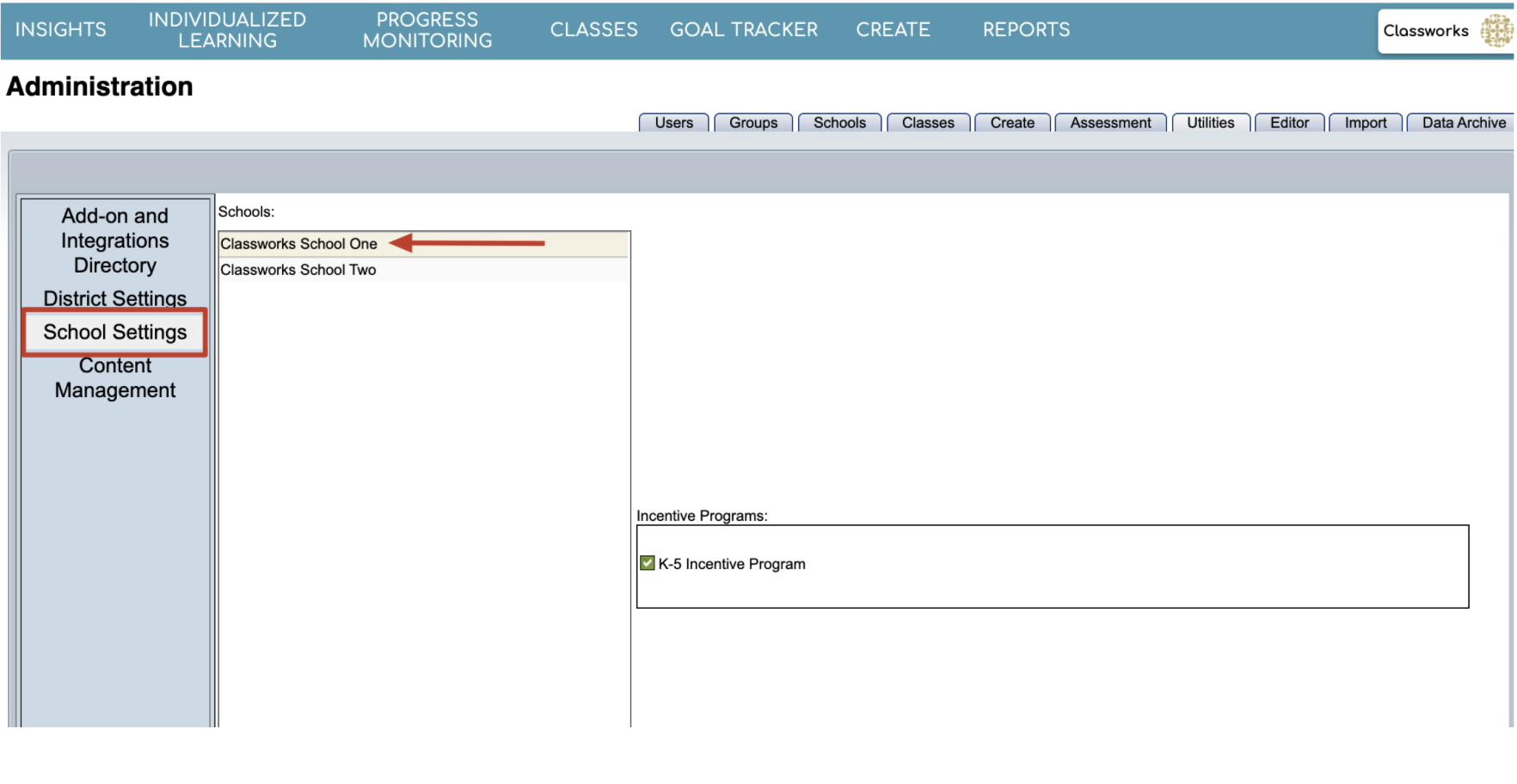Select School Settings in the sidebar
1517x784 pixels.
(x=115, y=332)
